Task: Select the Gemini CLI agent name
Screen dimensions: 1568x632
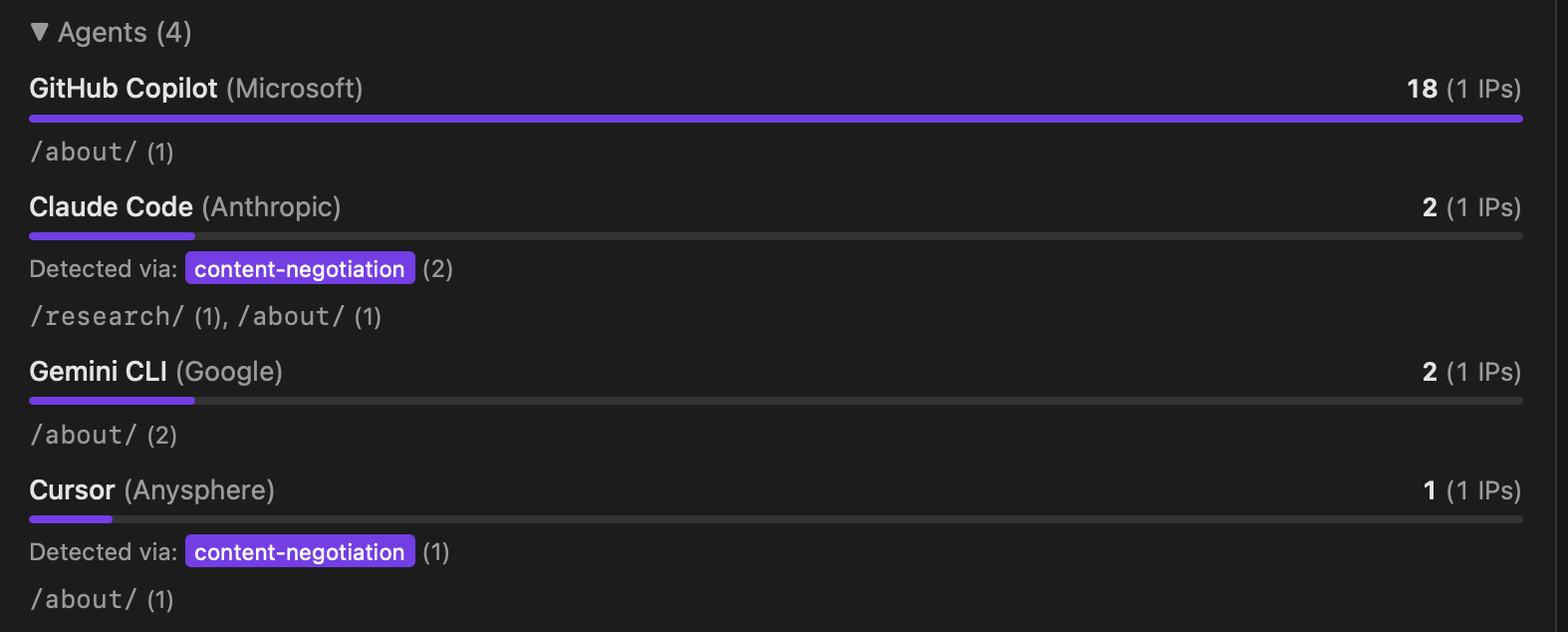Action: (x=99, y=372)
